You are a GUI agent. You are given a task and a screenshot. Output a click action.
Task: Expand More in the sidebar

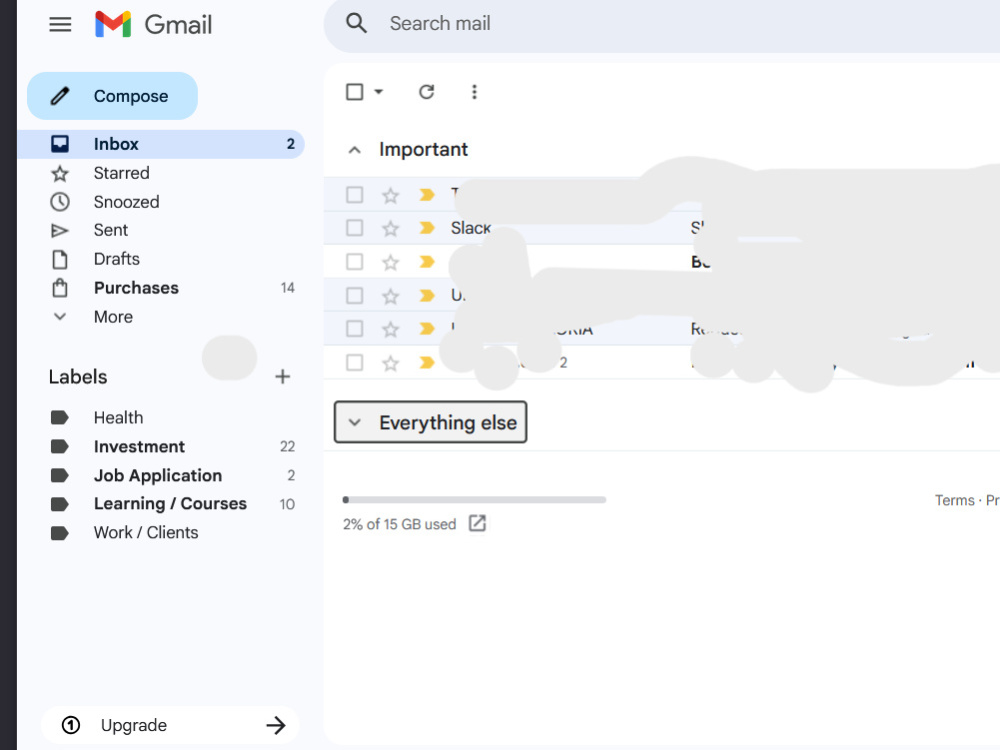click(x=113, y=317)
